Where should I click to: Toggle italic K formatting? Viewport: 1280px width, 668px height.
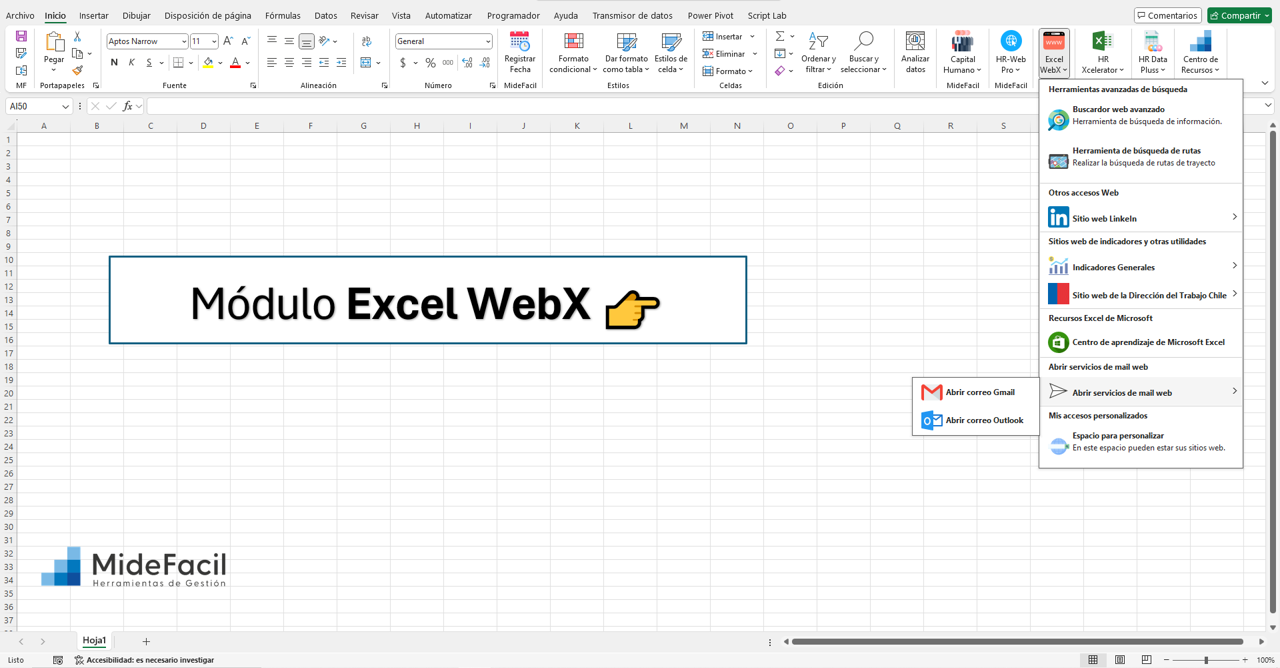point(131,62)
